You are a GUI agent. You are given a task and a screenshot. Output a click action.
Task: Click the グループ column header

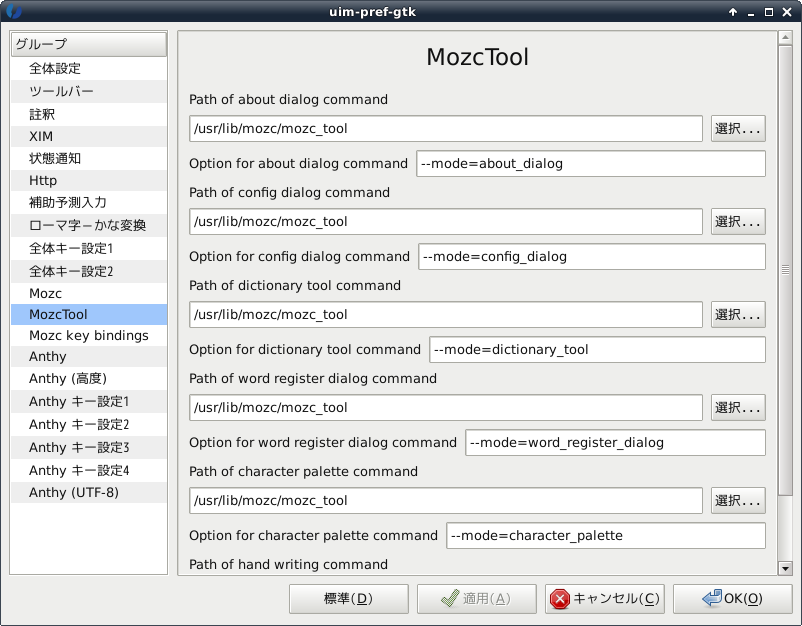coord(88,44)
